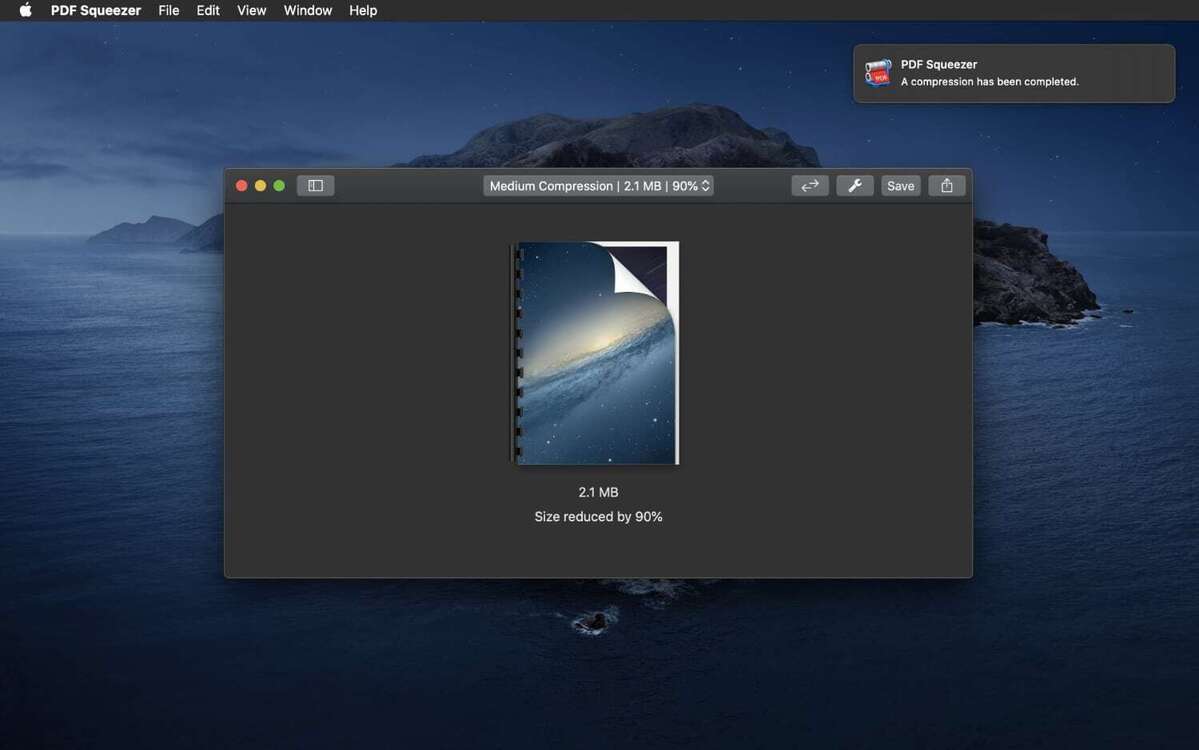
Task: Open the Edit menu
Action: [208, 11]
